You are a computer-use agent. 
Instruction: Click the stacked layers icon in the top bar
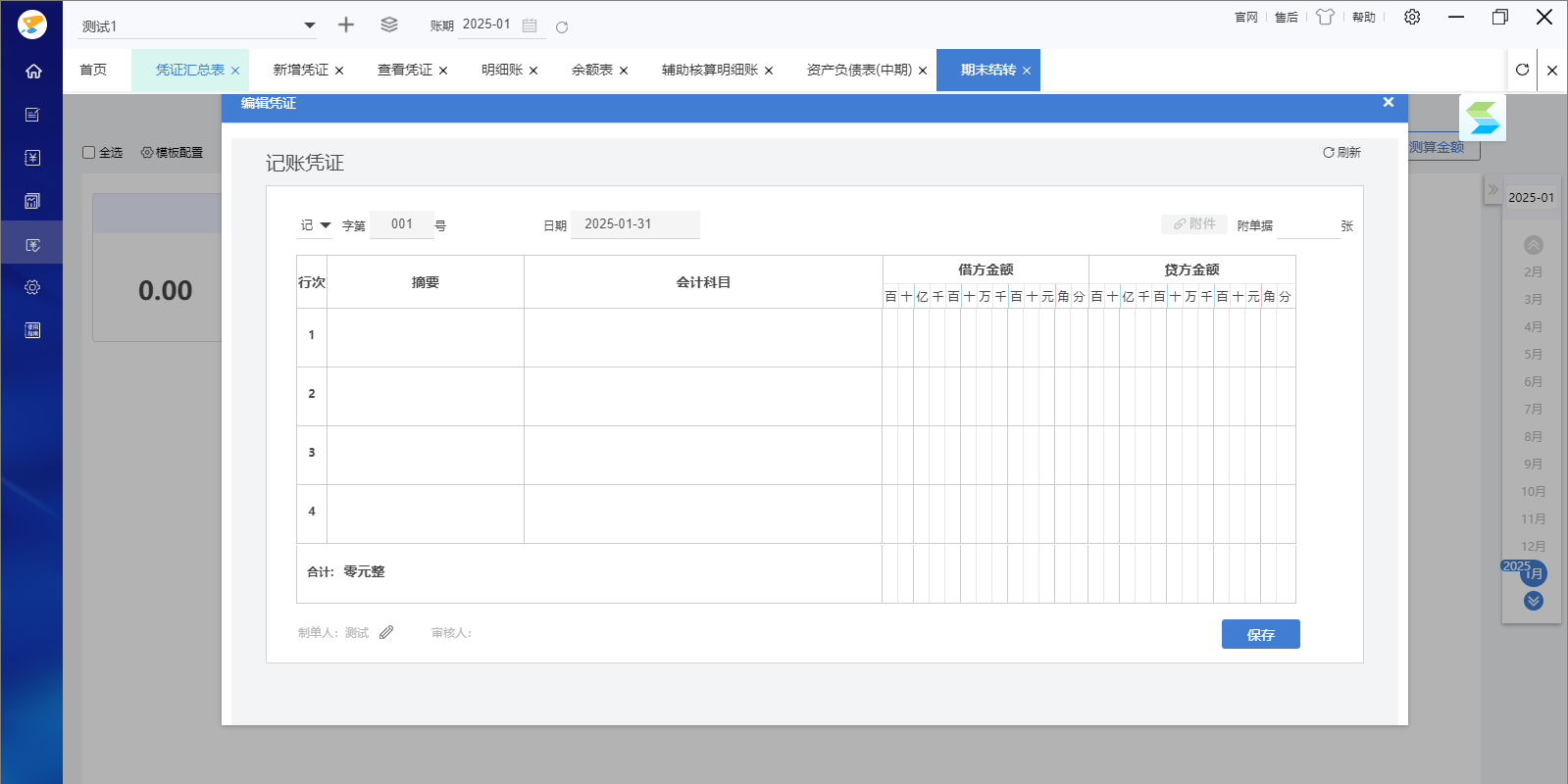coord(389,24)
